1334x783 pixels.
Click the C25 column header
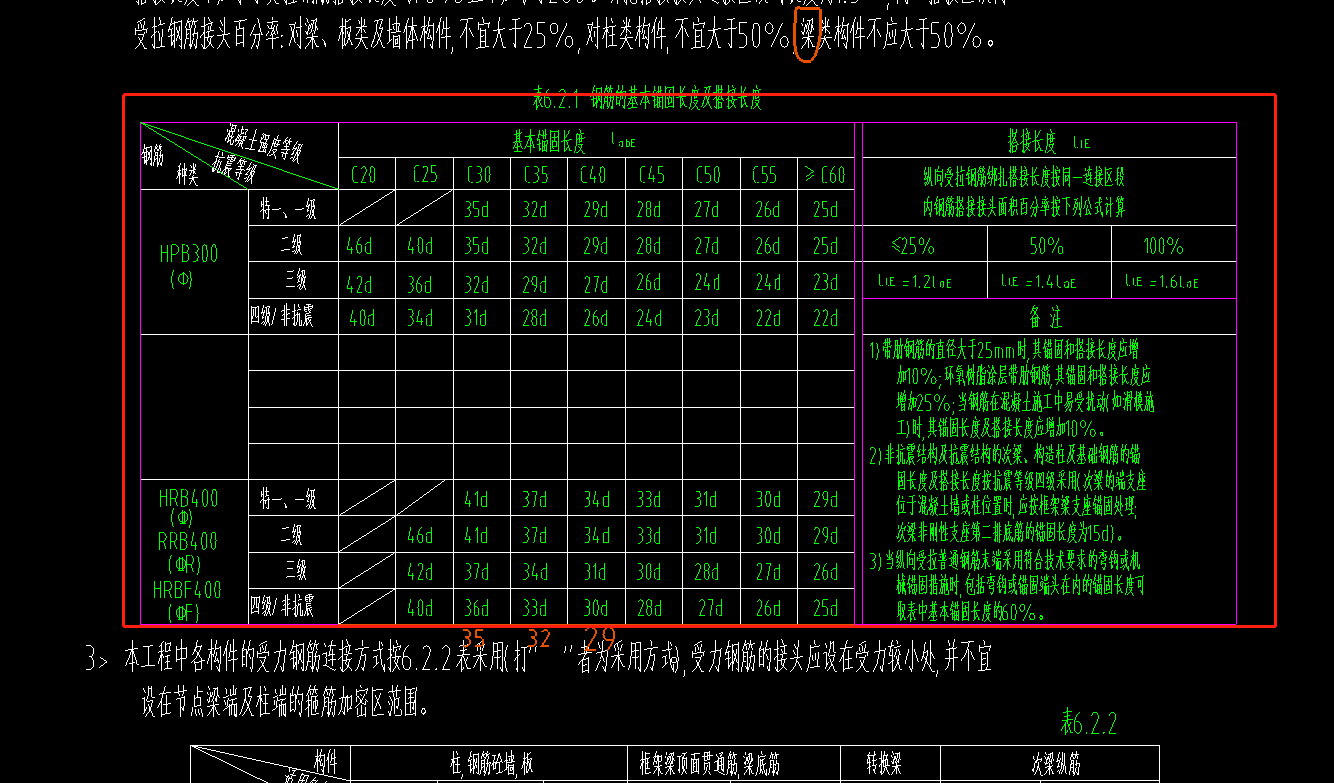click(424, 175)
